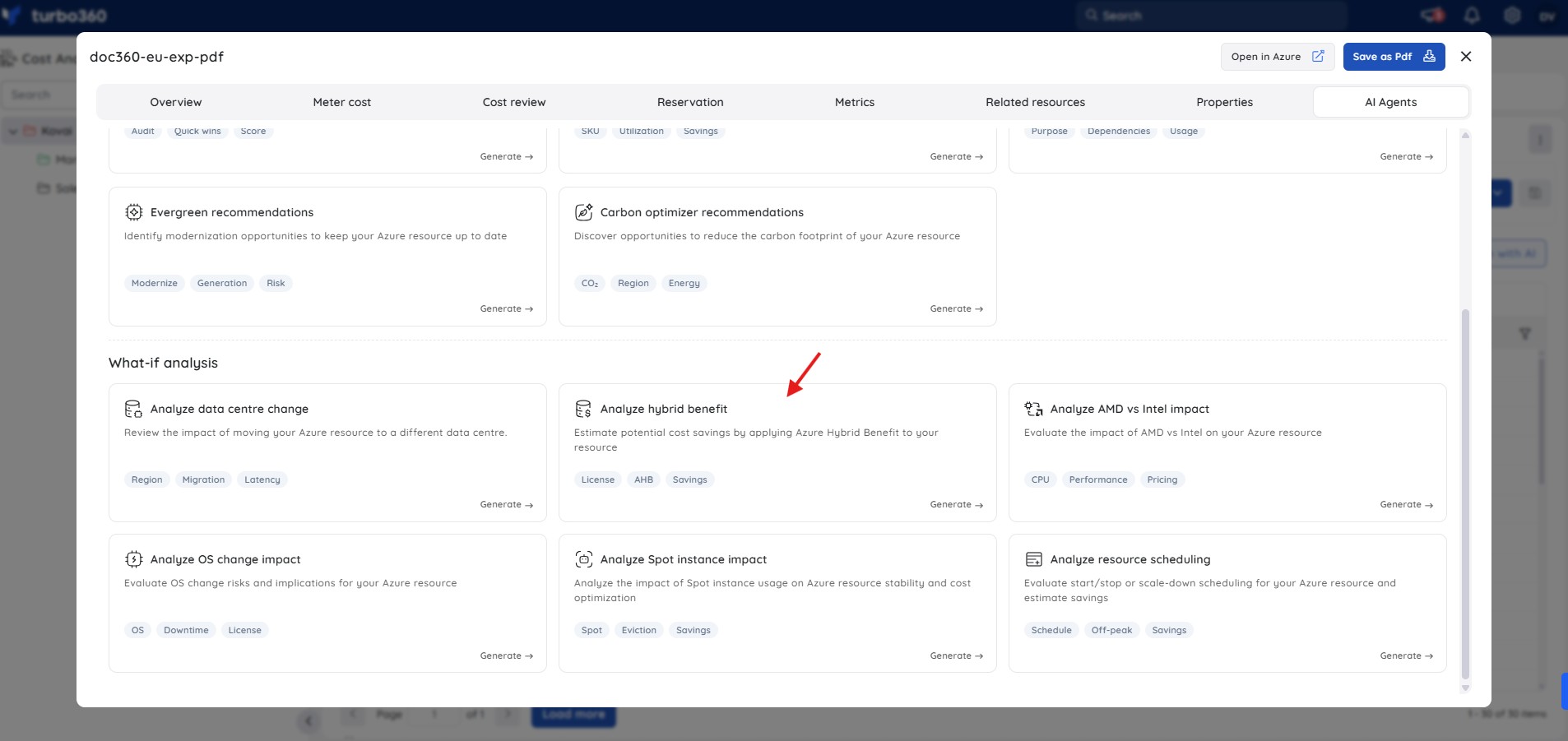The image size is (1568, 741).
Task: Open the Meter cost tab
Action: coord(342,102)
